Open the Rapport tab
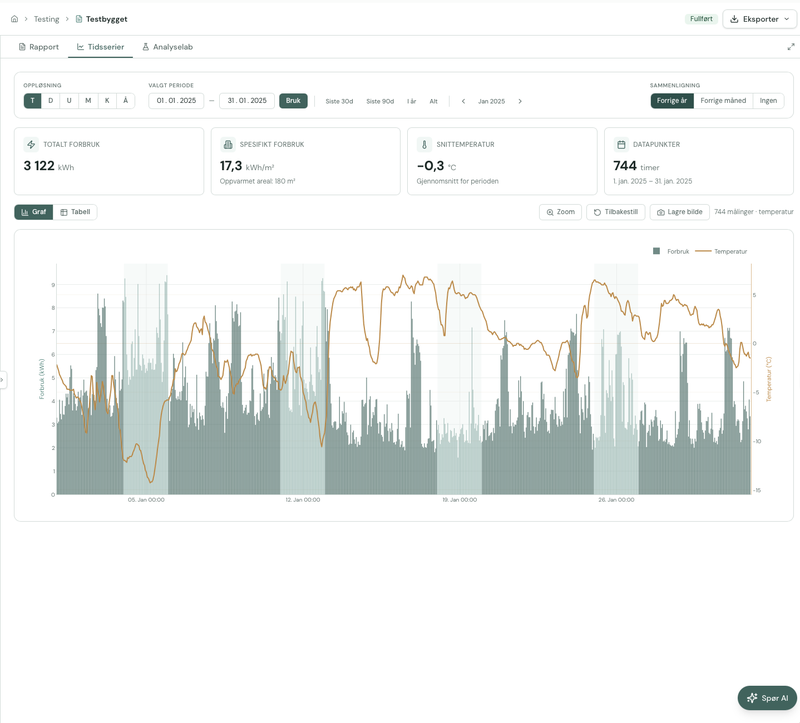 click(39, 47)
